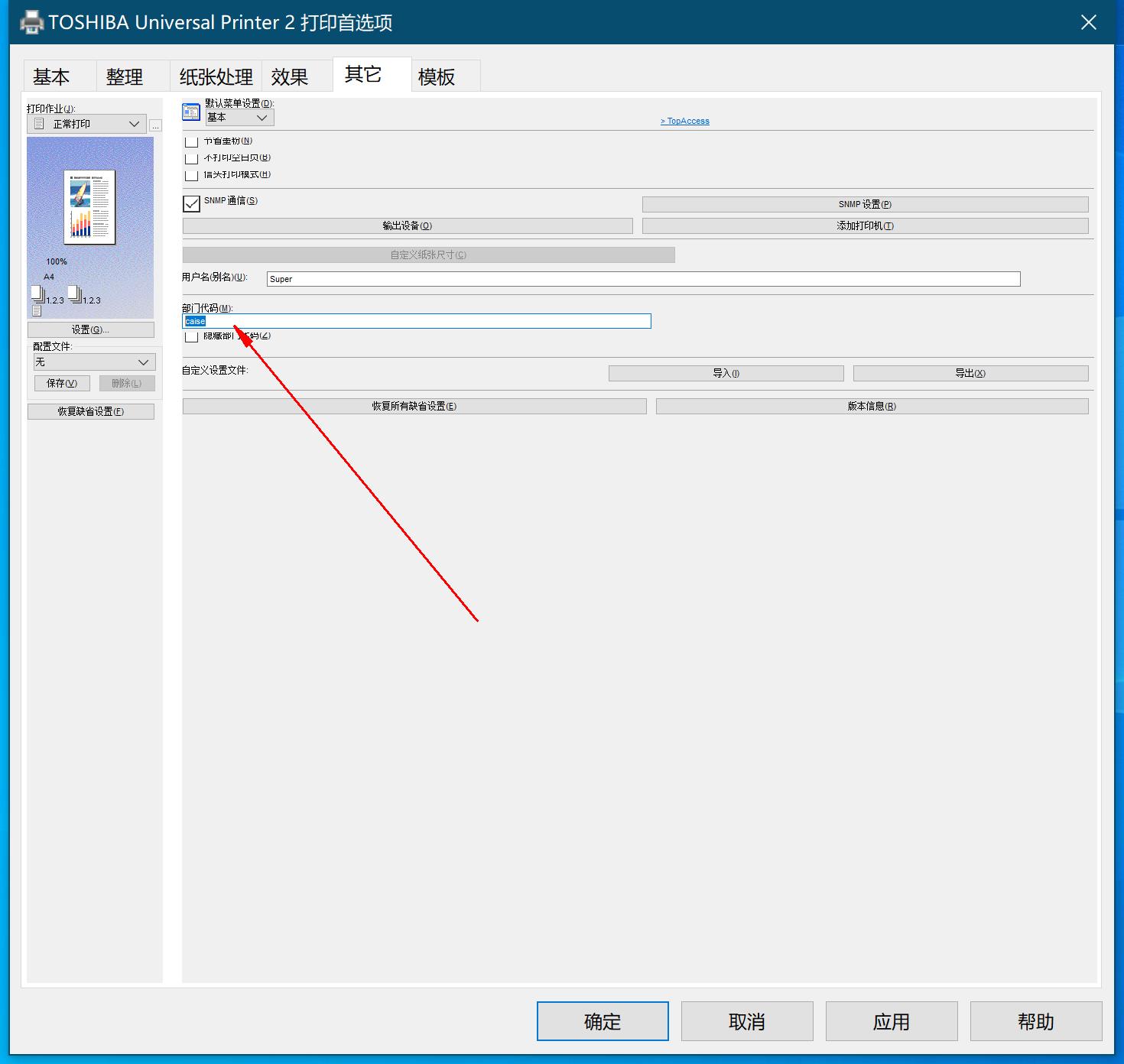This screenshot has width=1124, height=1064.
Task: Tick the 不打印空白页(B) checkbox
Action: point(191,158)
